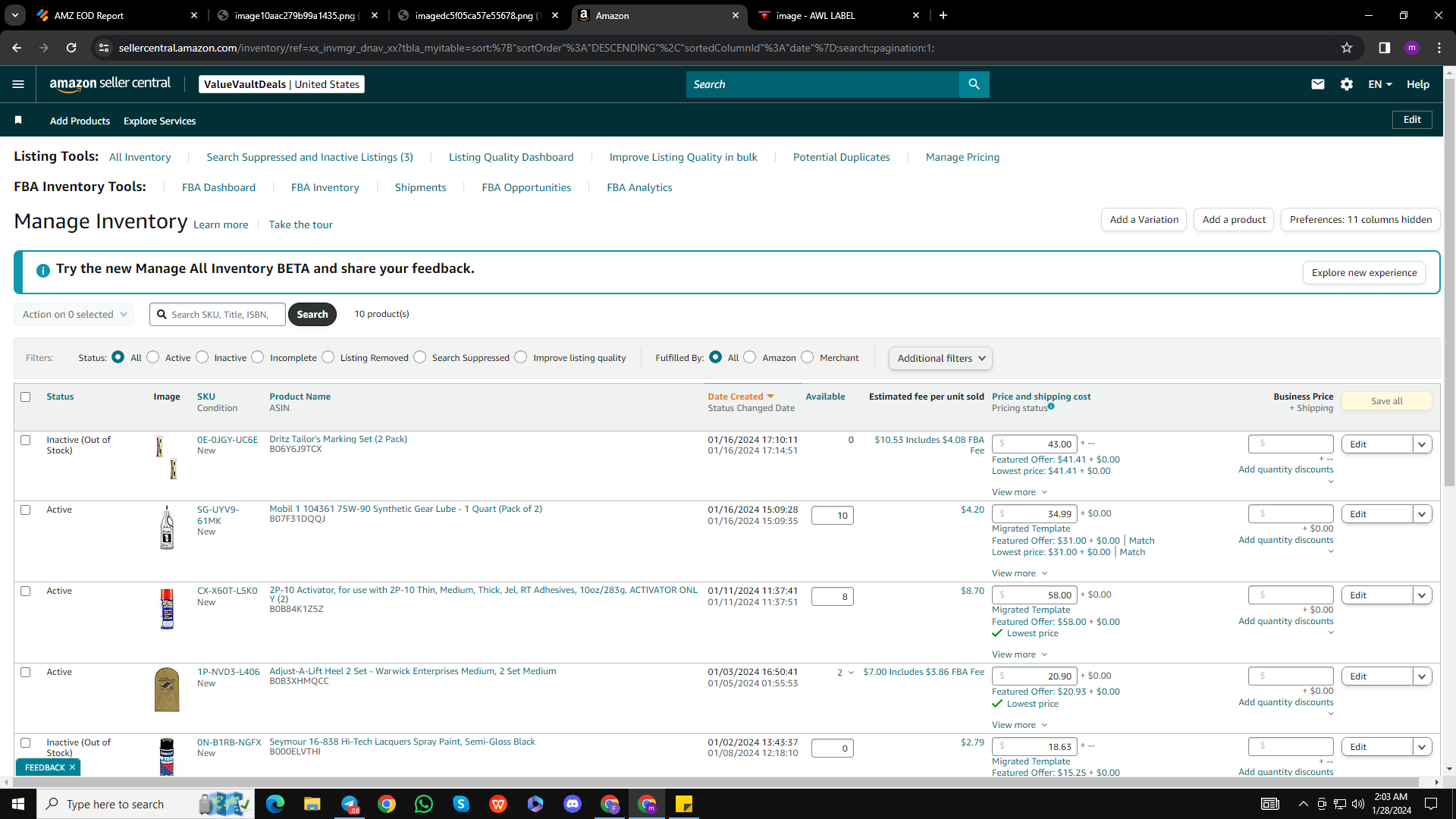1456x819 pixels.
Task: Open the browser side panel icon
Action: [1385, 48]
